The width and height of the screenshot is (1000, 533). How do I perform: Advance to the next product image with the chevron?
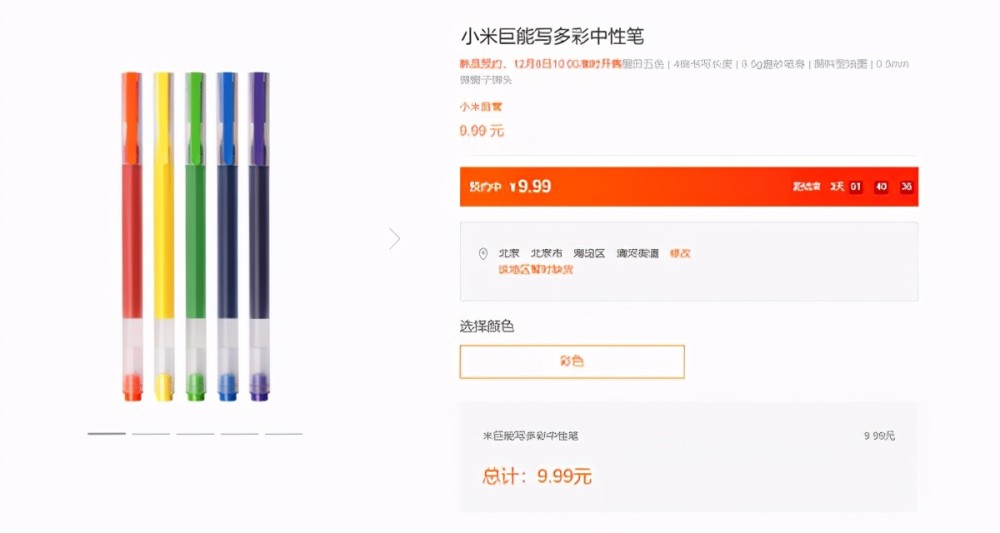pyautogui.click(x=395, y=238)
